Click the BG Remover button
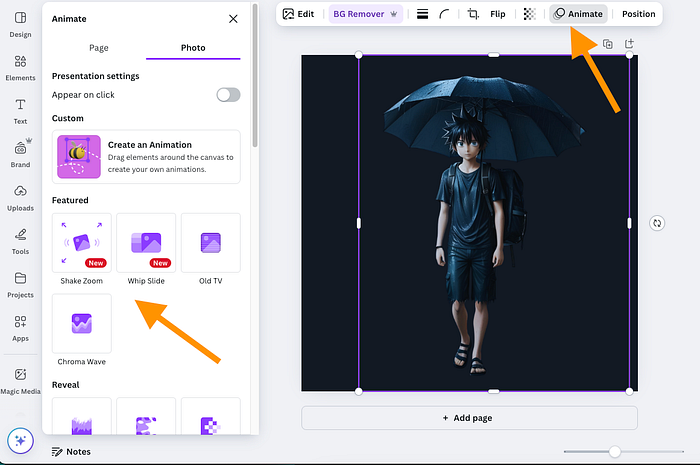 pyautogui.click(x=366, y=14)
